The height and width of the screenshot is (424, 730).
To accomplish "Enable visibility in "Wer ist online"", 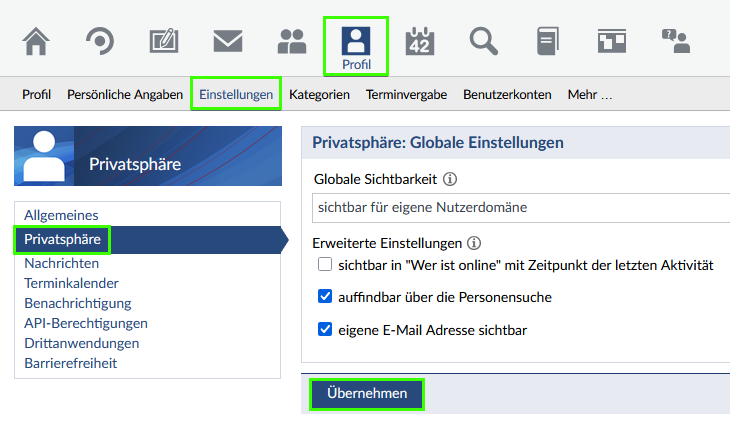I will pyautogui.click(x=324, y=265).
